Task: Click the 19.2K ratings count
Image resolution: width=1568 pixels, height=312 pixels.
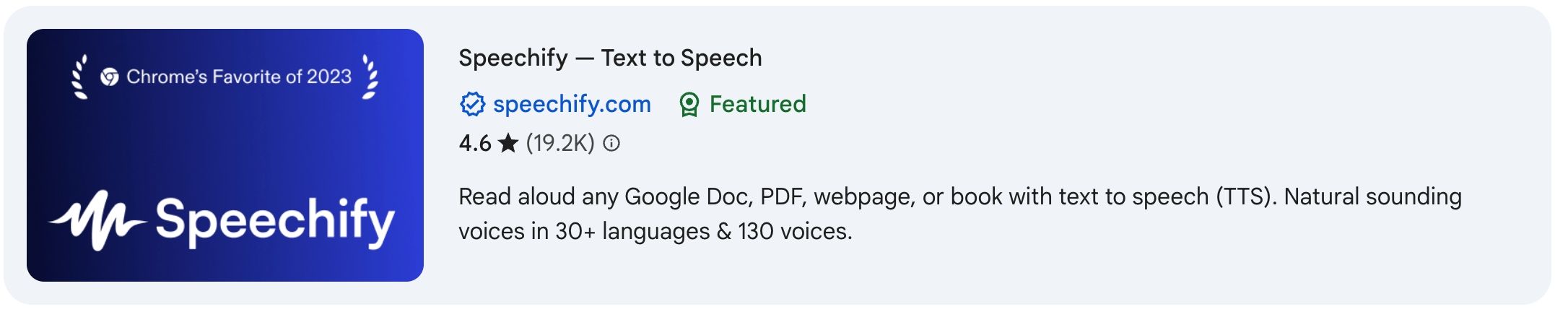Action: click(x=560, y=143)
